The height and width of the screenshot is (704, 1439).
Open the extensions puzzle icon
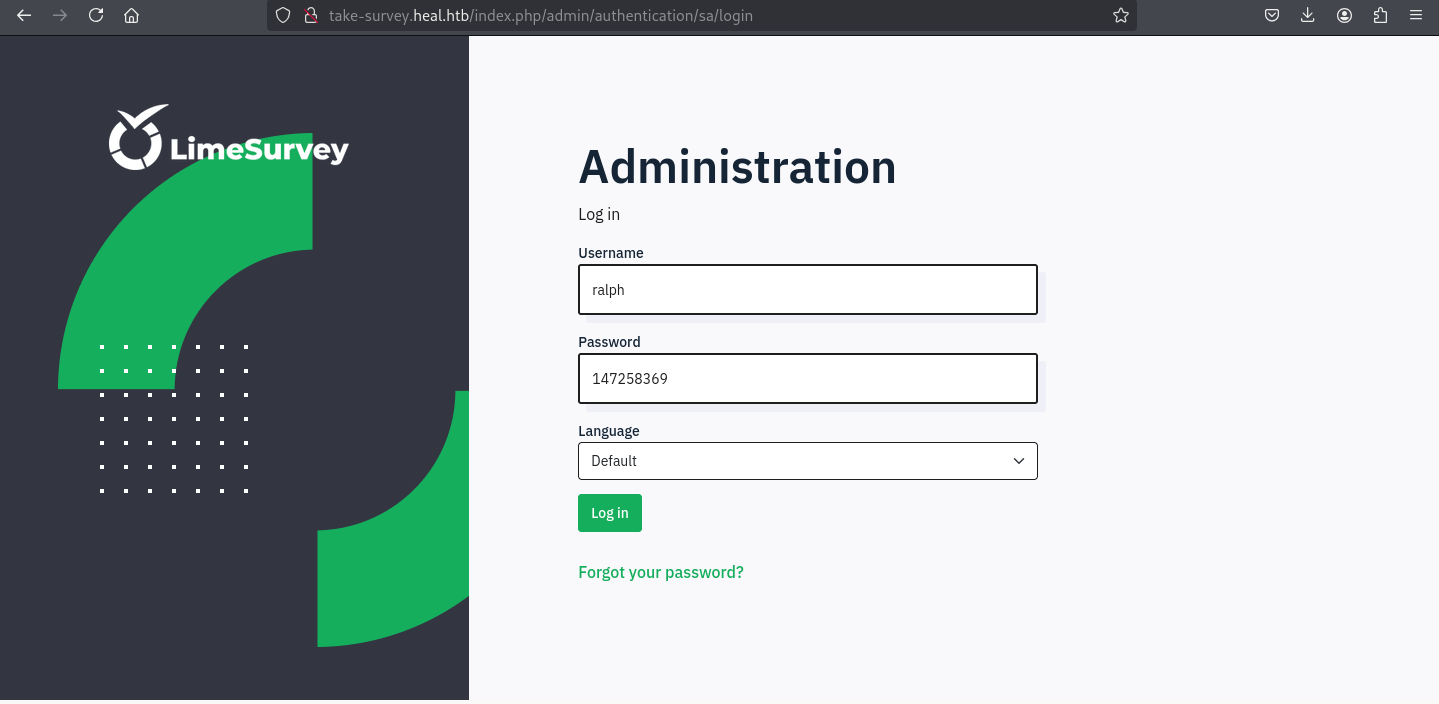point(1381,16)
